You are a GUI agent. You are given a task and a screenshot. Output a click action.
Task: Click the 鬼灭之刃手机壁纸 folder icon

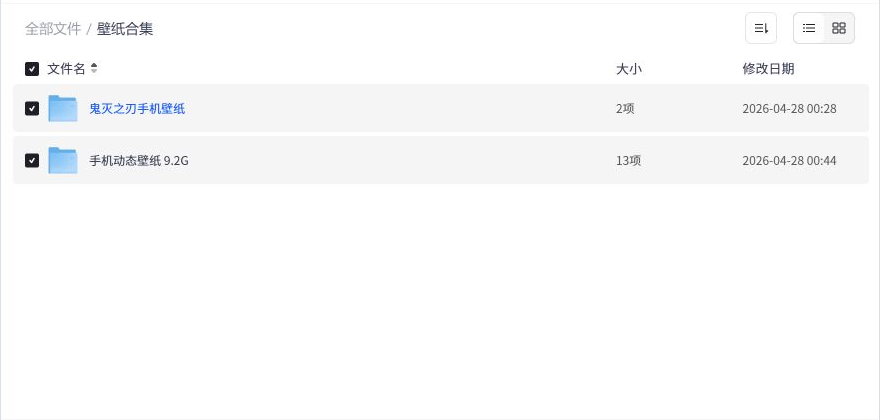[62, 108]
